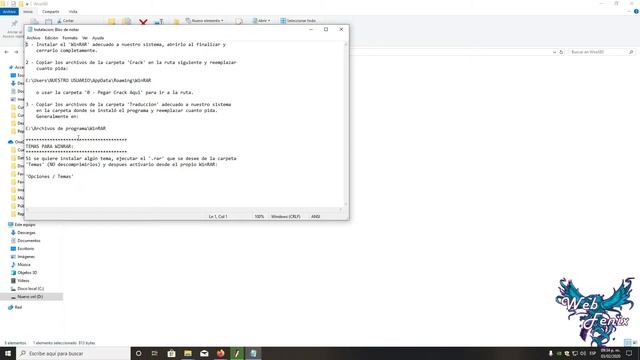
Task: Open Firefox from taskbar
Action: (x=220, y=353)
